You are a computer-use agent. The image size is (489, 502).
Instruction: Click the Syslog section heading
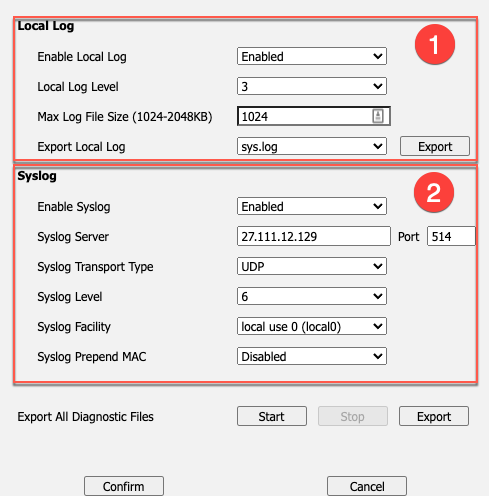click(37, 176)
